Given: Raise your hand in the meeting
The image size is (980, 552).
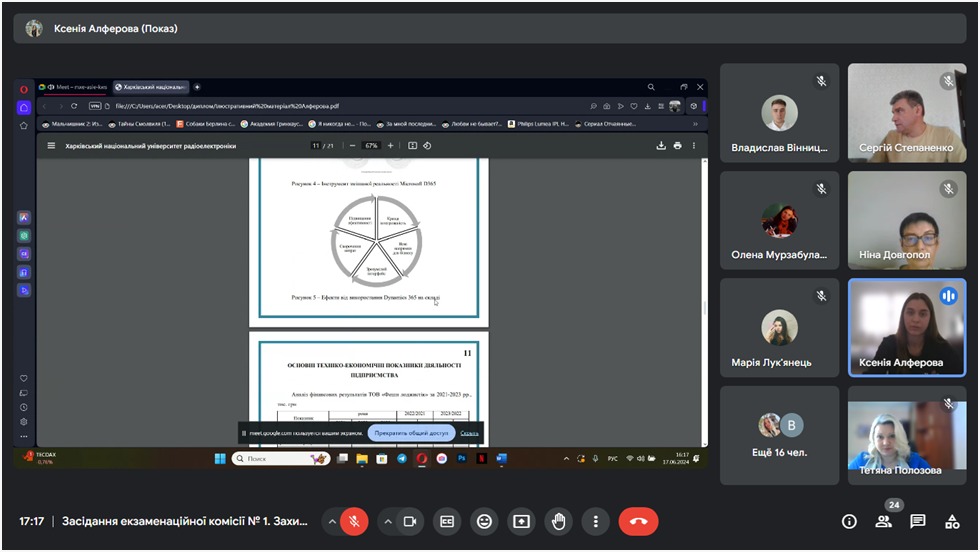Looking at the screenshot, I should click(x=558, y=521).
